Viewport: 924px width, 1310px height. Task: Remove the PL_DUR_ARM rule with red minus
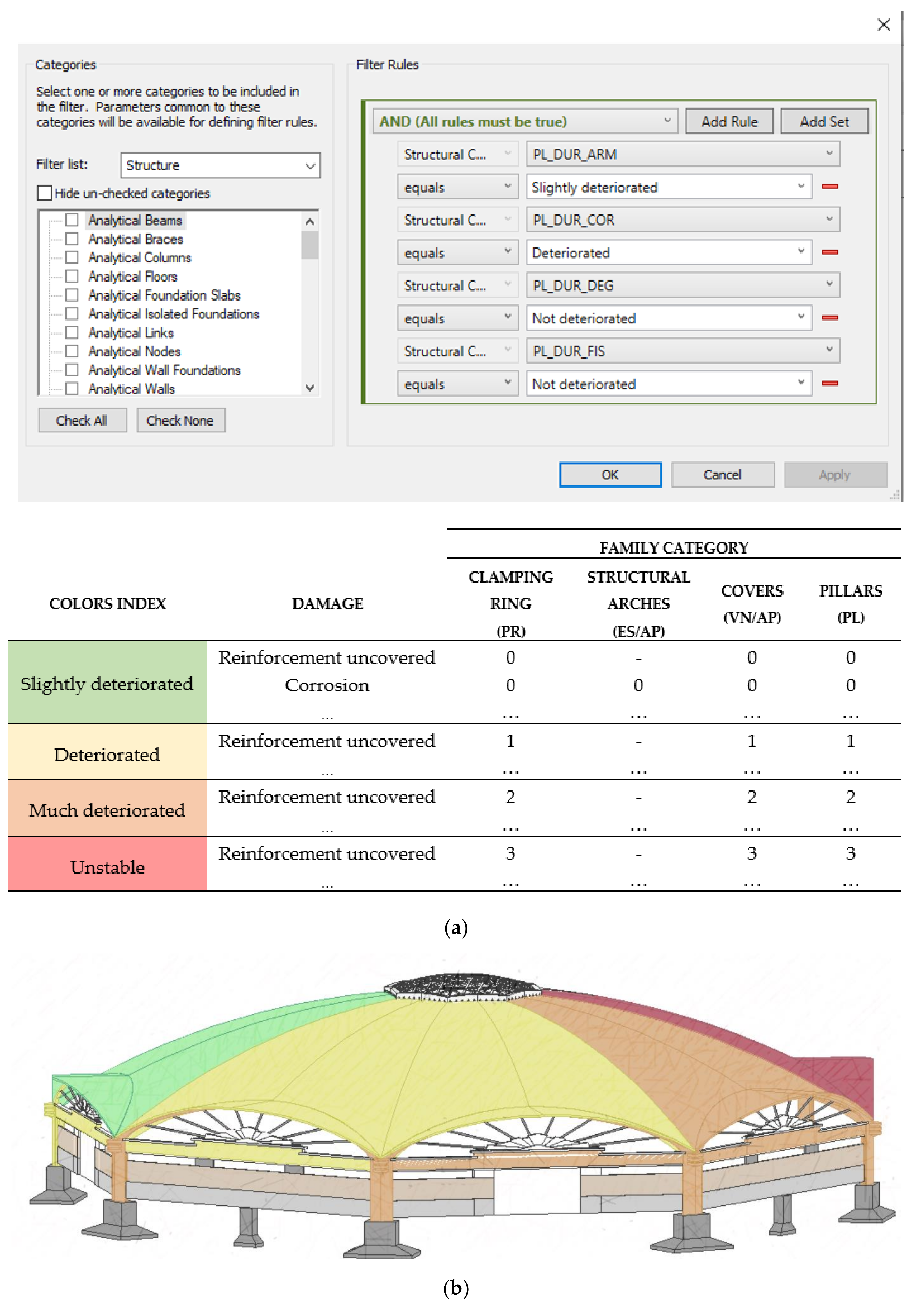[829, 187]
